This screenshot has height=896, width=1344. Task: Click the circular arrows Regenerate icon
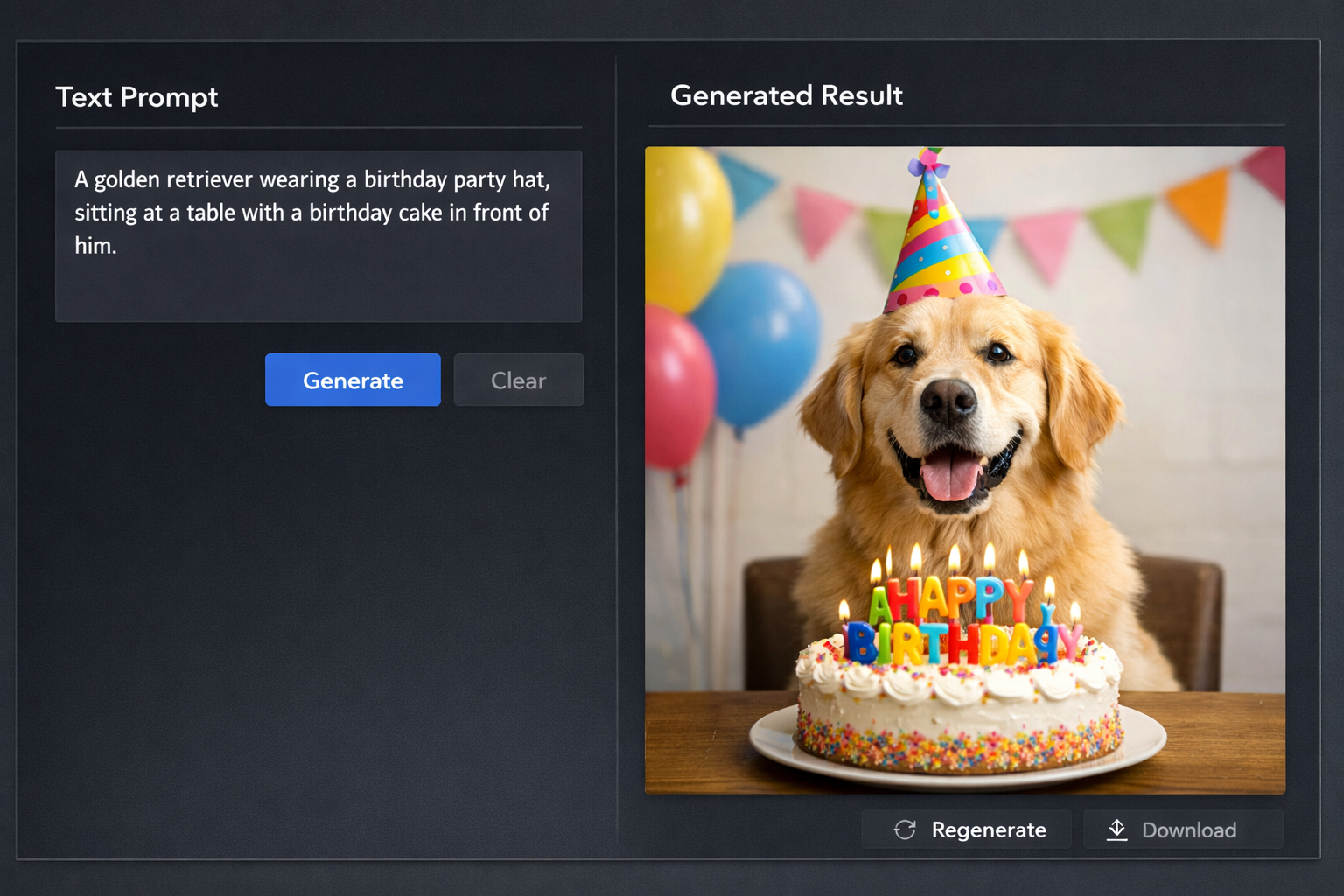905,829
